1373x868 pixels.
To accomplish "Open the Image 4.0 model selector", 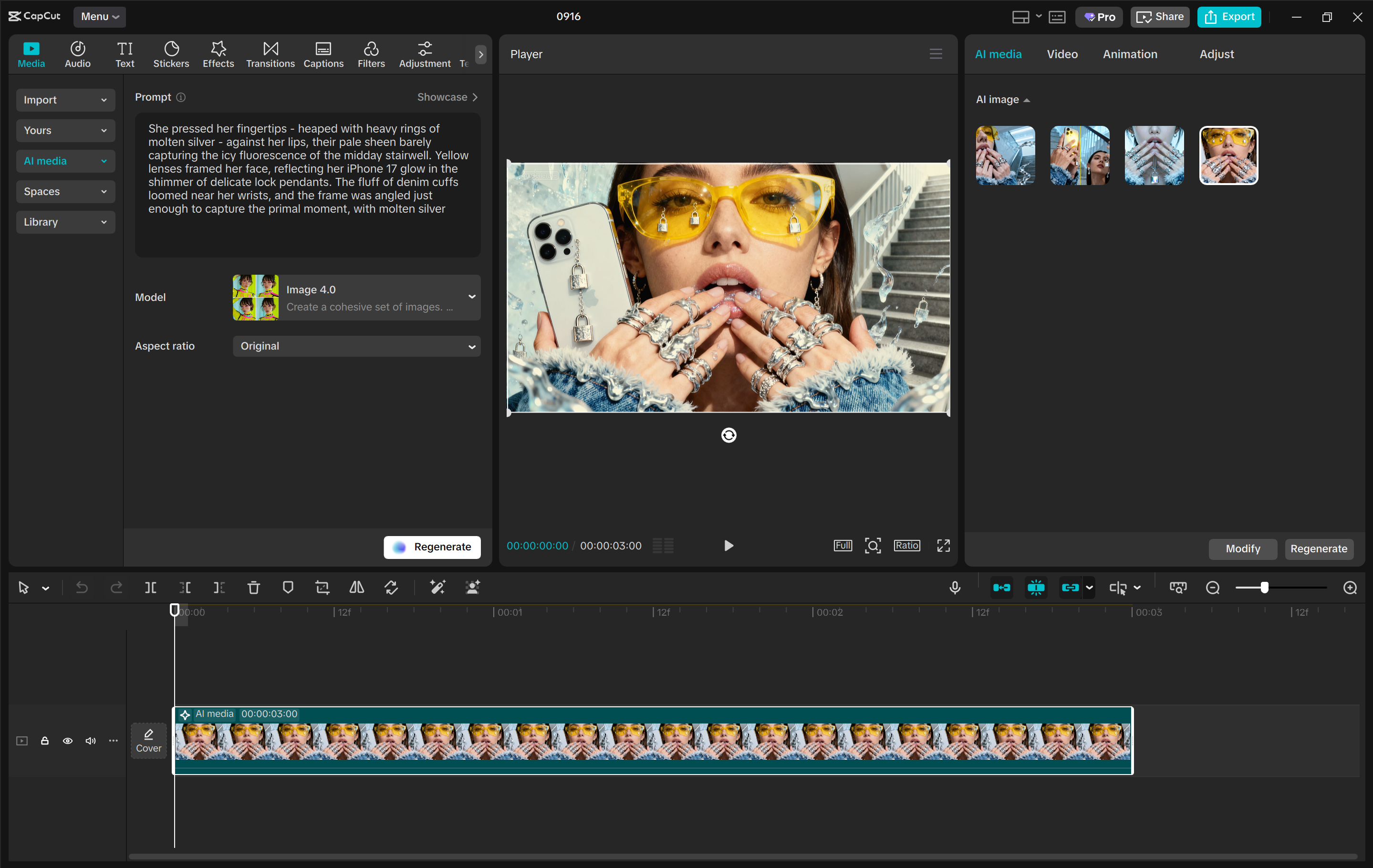I will click(356, 297).
